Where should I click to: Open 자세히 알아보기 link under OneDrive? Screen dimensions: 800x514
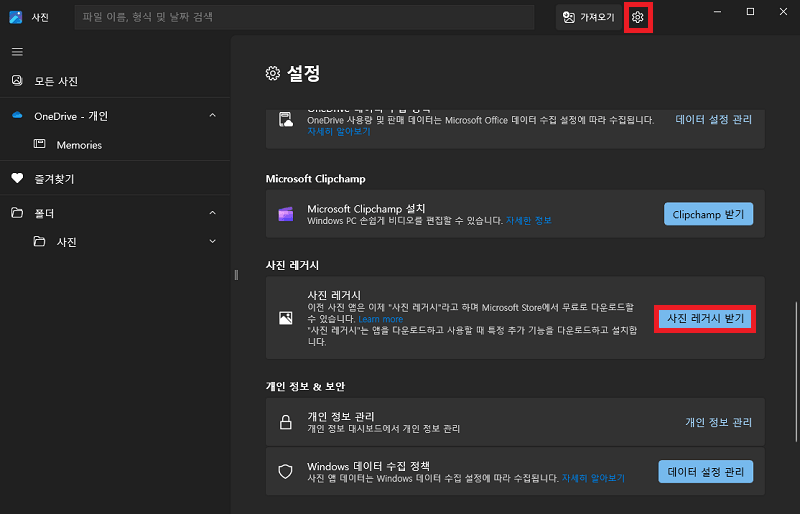point(339,131)
